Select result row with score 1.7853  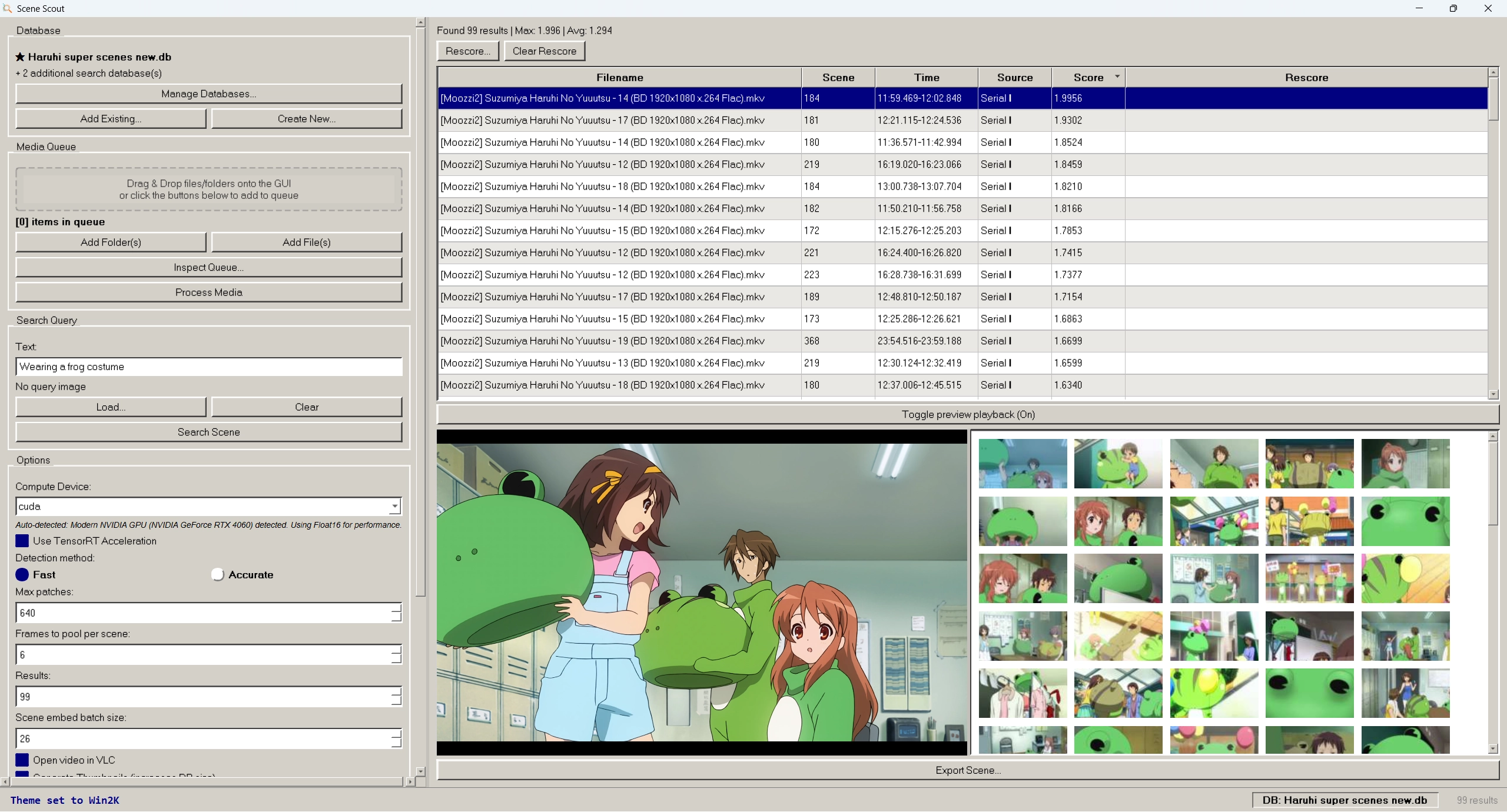(963, 231)
